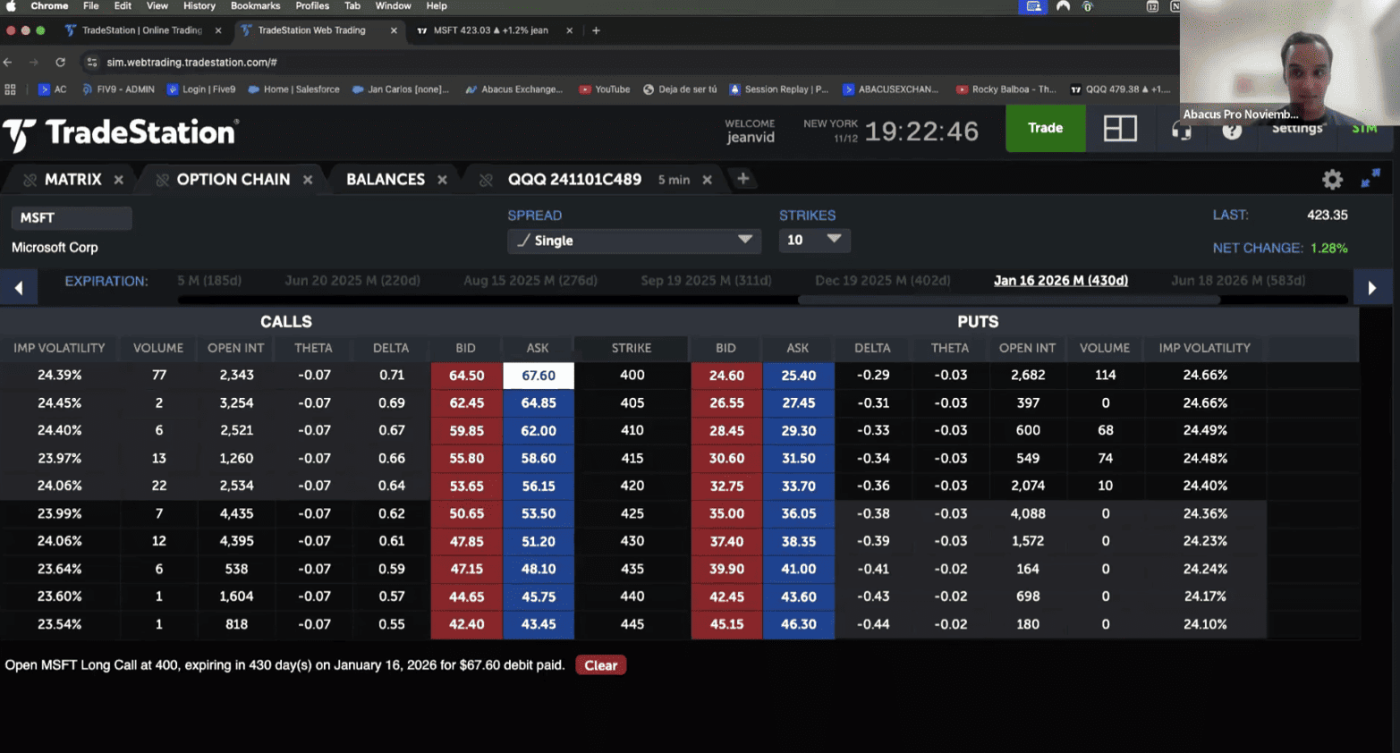Close the OPTION CHAIN tab
Screen dimensions: 1400x753
tap(308, 180)
